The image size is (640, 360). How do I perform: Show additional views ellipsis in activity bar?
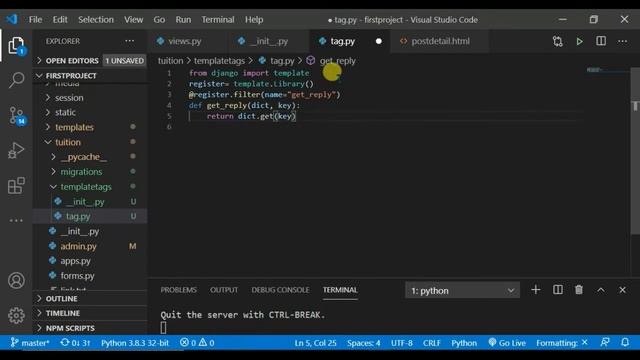tap(16, 220)
